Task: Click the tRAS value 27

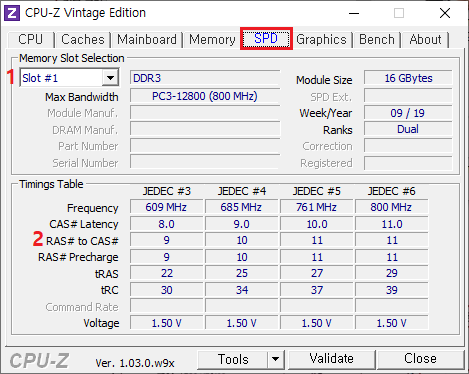Action: click(x=316, y=273)
